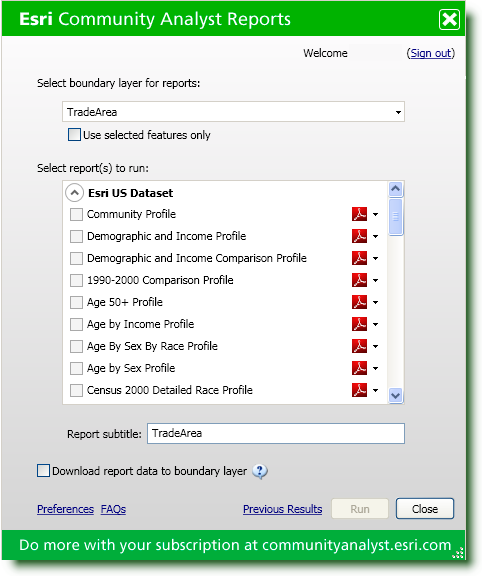Select the 1990-2000 Comparison Profile checkbox
482x576 pixels.
coord(76,280)
